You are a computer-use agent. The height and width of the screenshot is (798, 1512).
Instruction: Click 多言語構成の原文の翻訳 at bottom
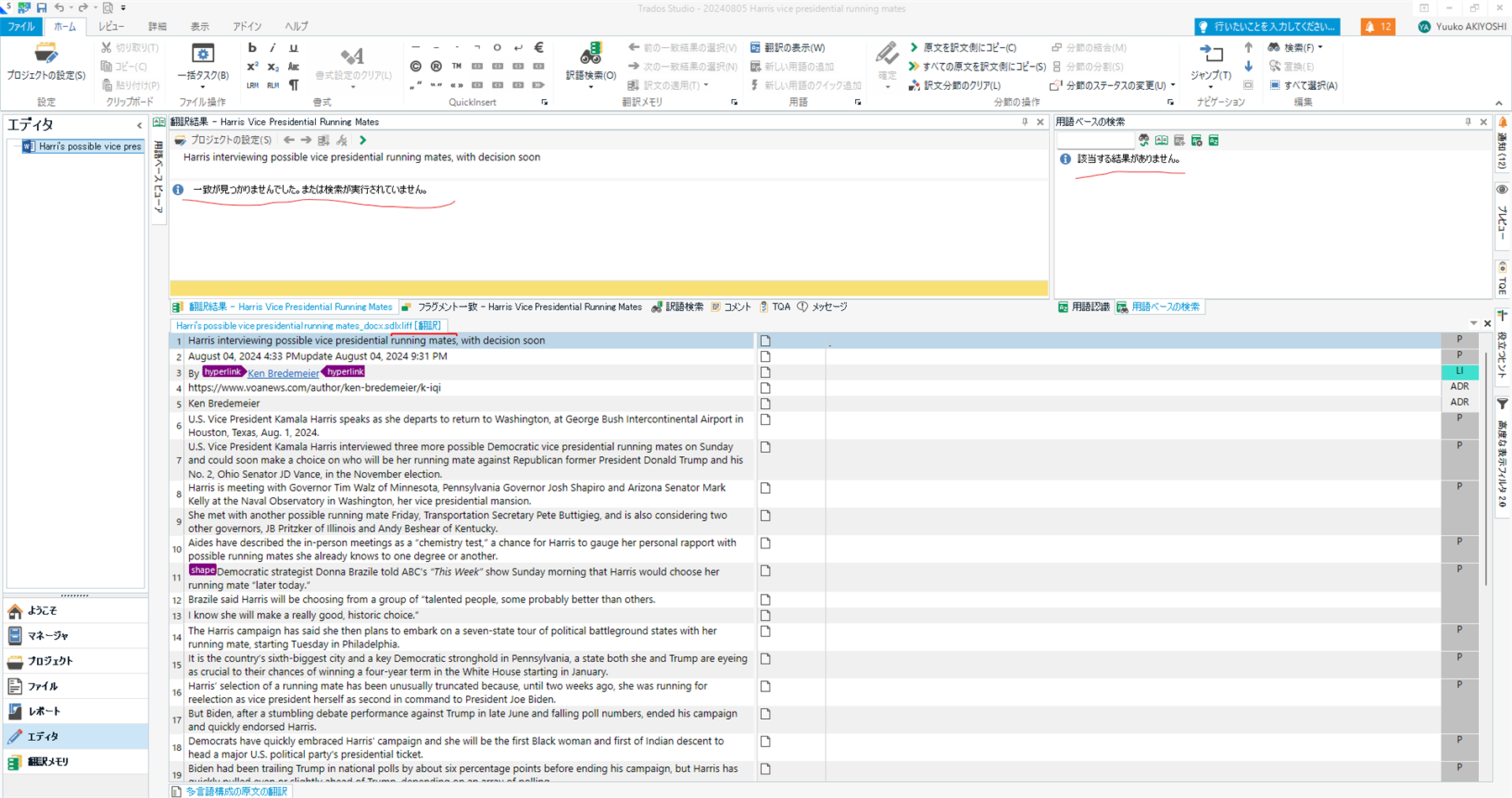(x=230, y=791)
